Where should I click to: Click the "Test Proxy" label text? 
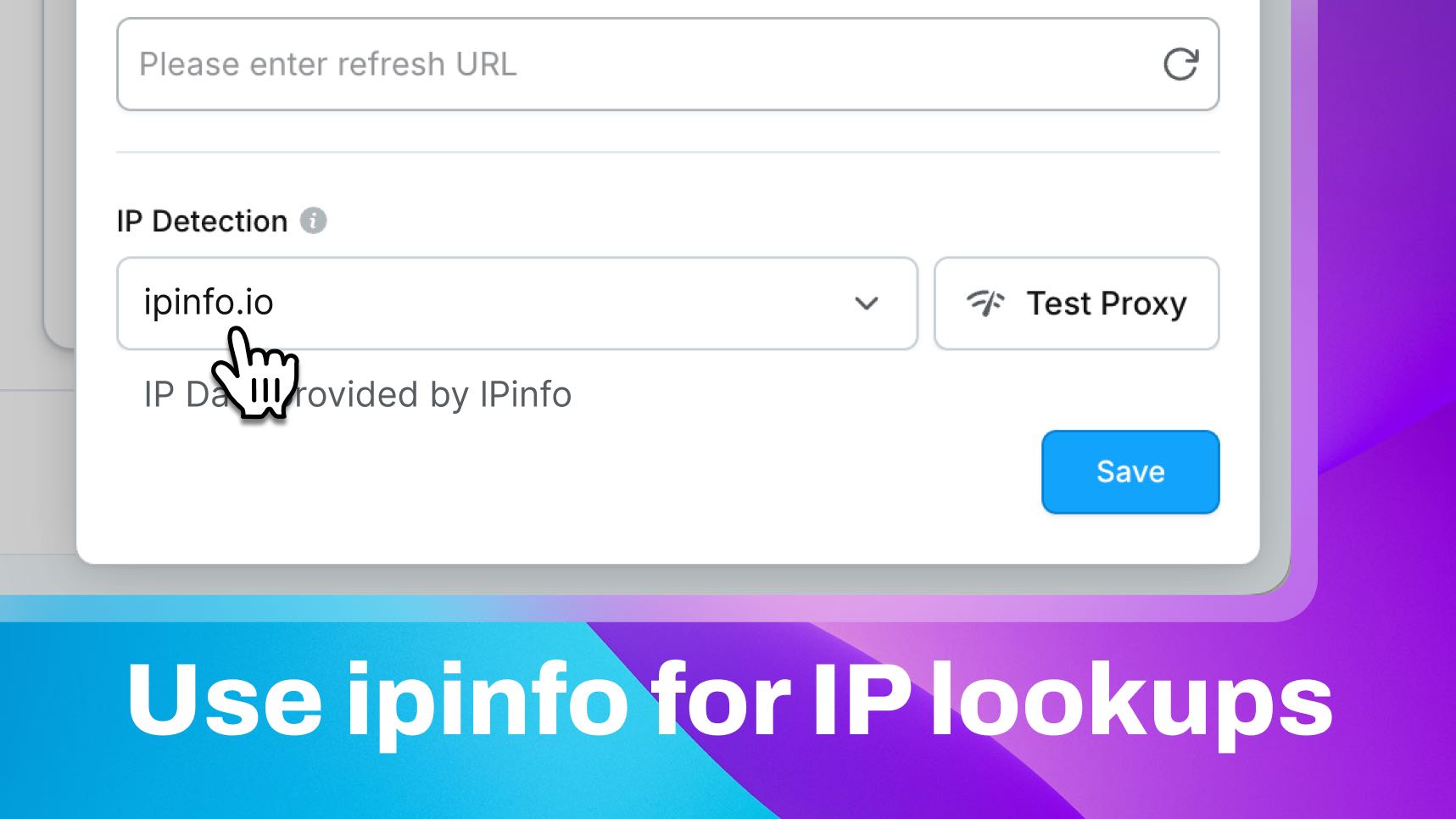tap(1106, 303)
